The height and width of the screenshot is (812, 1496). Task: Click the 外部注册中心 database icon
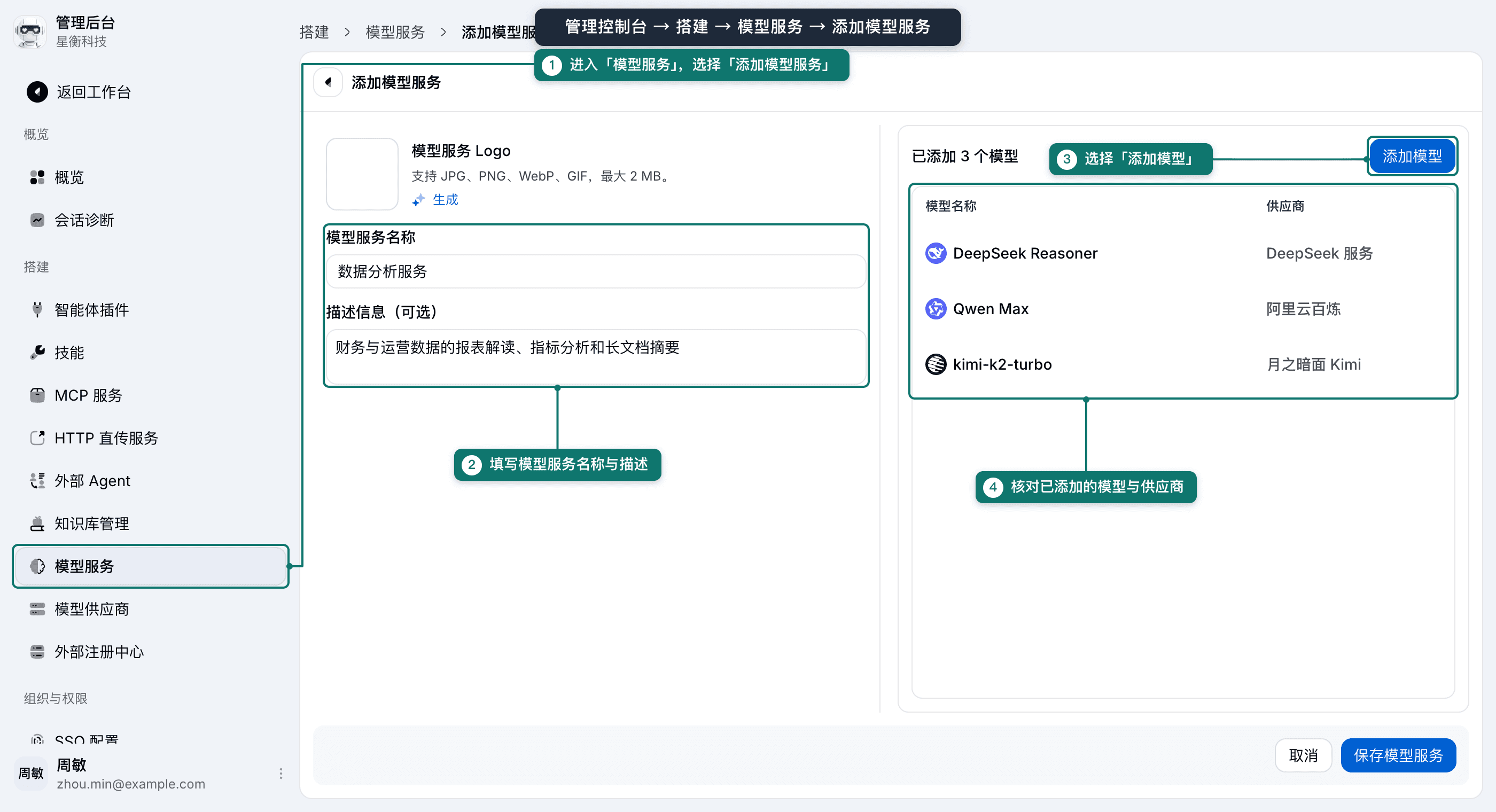click(37, 652)
